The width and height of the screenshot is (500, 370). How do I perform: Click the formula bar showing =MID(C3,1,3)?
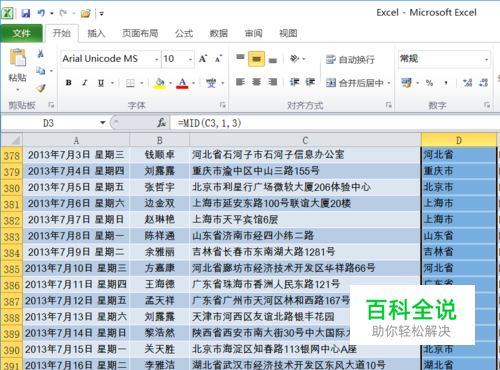click(x=334, y=123)
